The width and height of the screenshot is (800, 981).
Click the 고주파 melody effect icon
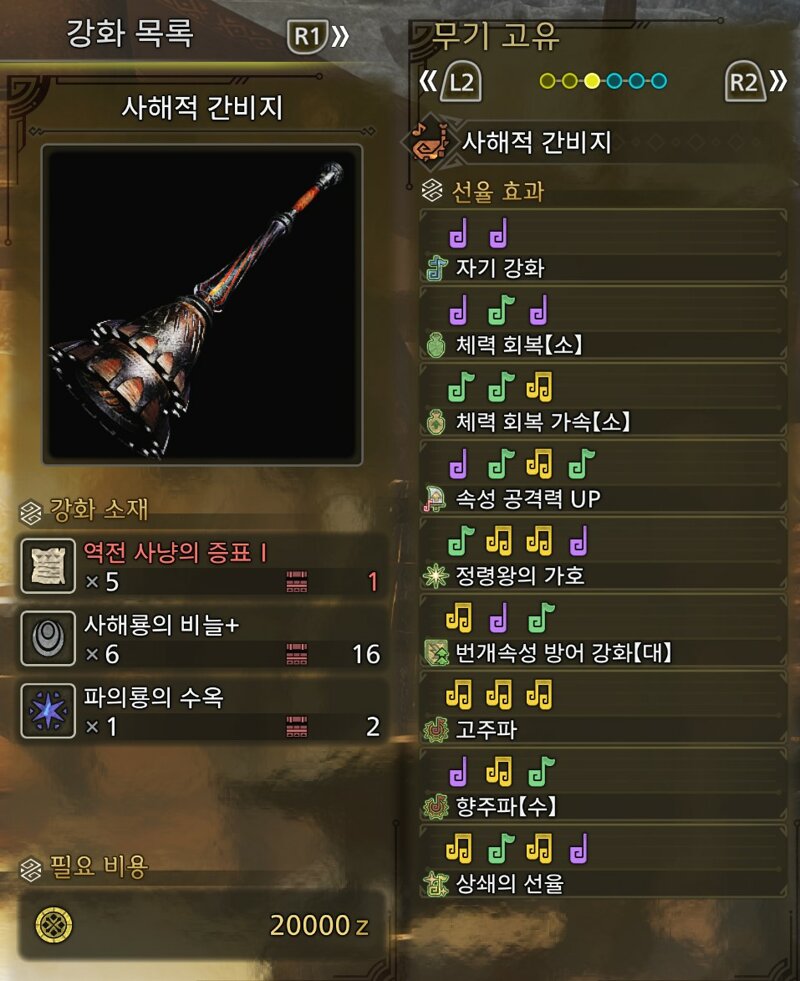coord(436,729)
